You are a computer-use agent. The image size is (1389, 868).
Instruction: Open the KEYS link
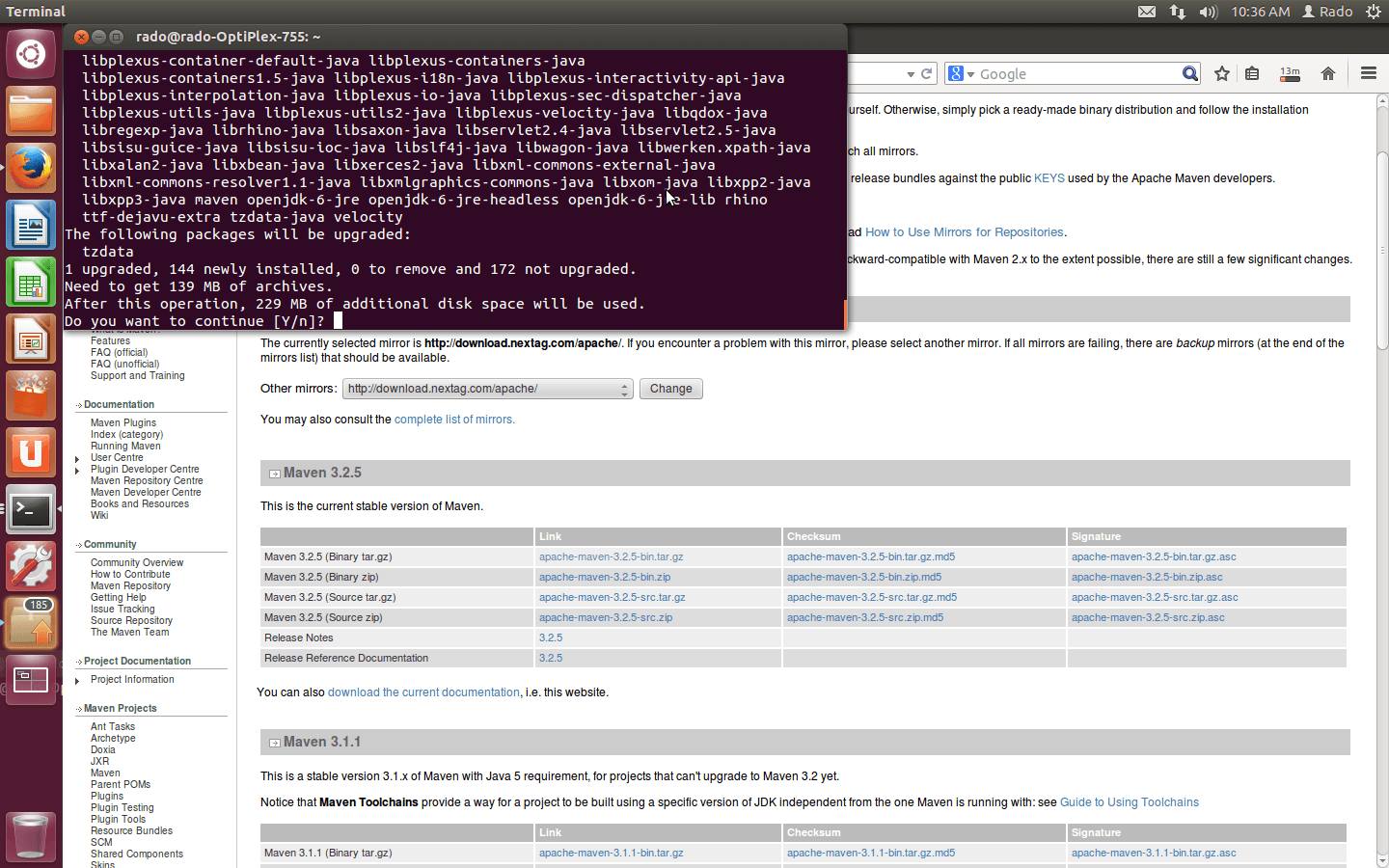click(1049, 178)
